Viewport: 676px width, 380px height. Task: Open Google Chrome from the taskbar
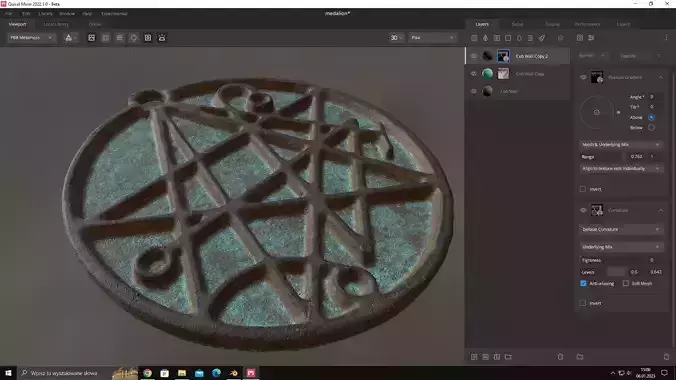(x=147, y=373)
